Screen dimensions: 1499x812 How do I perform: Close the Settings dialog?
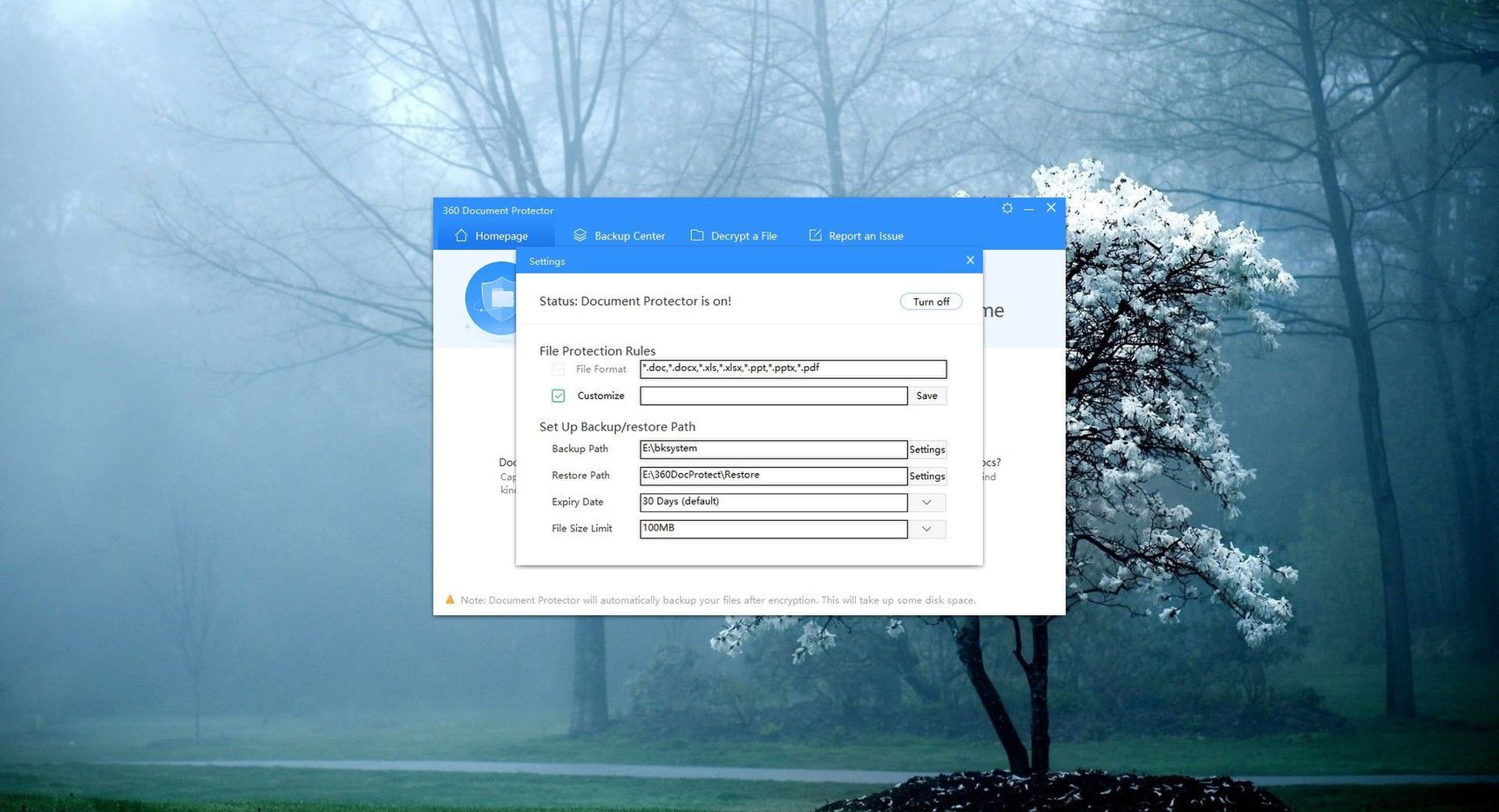[x=970, y=261]
